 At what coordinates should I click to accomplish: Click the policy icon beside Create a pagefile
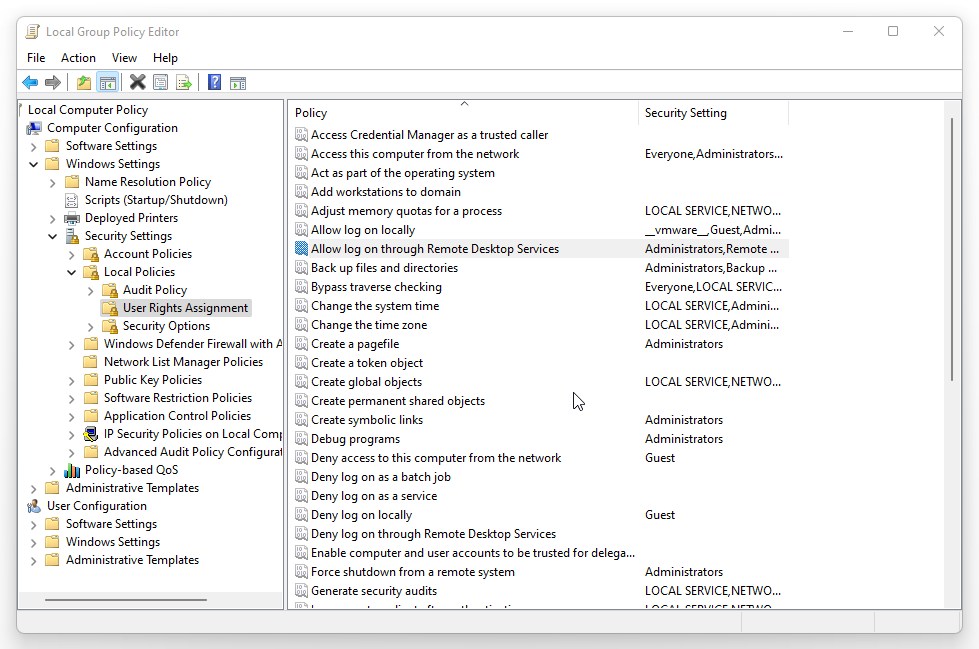pyautogui.click(x=301, y=344)
